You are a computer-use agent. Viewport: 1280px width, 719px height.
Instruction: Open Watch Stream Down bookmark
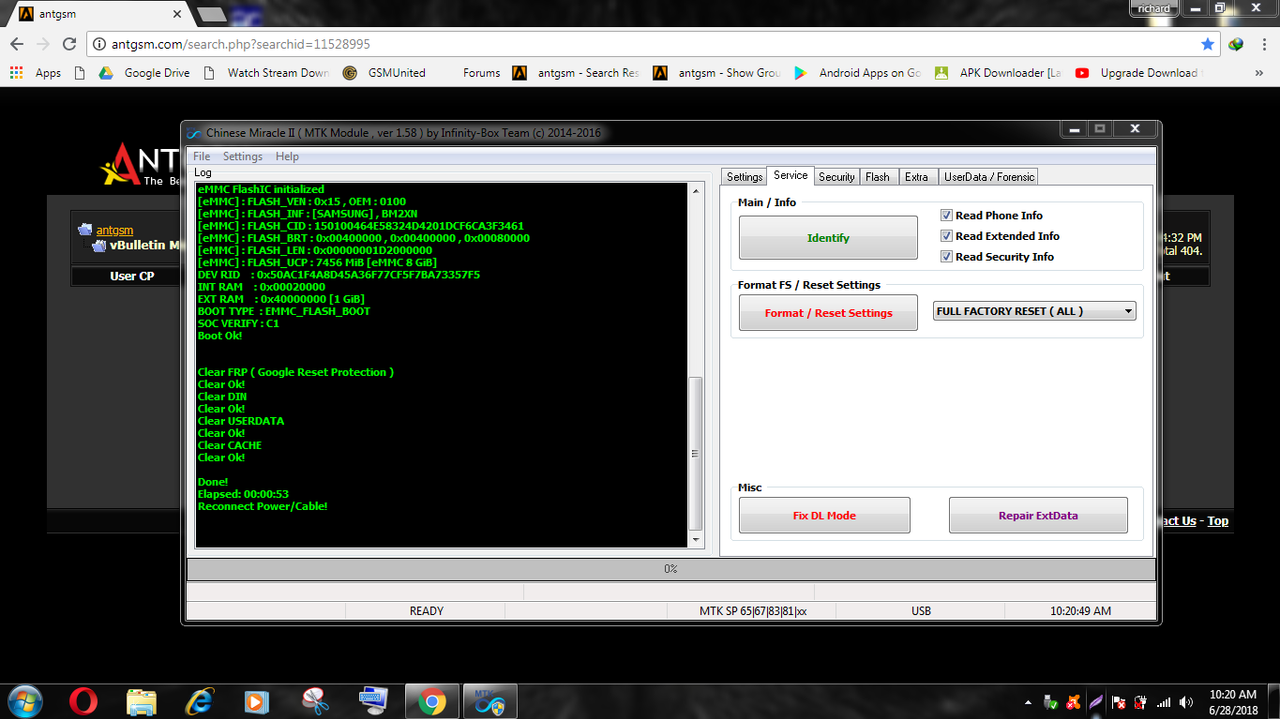[266, 73]
